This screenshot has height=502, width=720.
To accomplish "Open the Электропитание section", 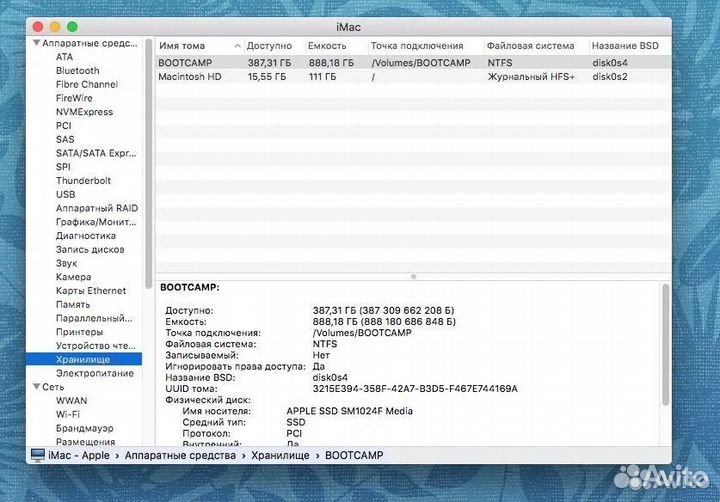I will tap(95, 374).
